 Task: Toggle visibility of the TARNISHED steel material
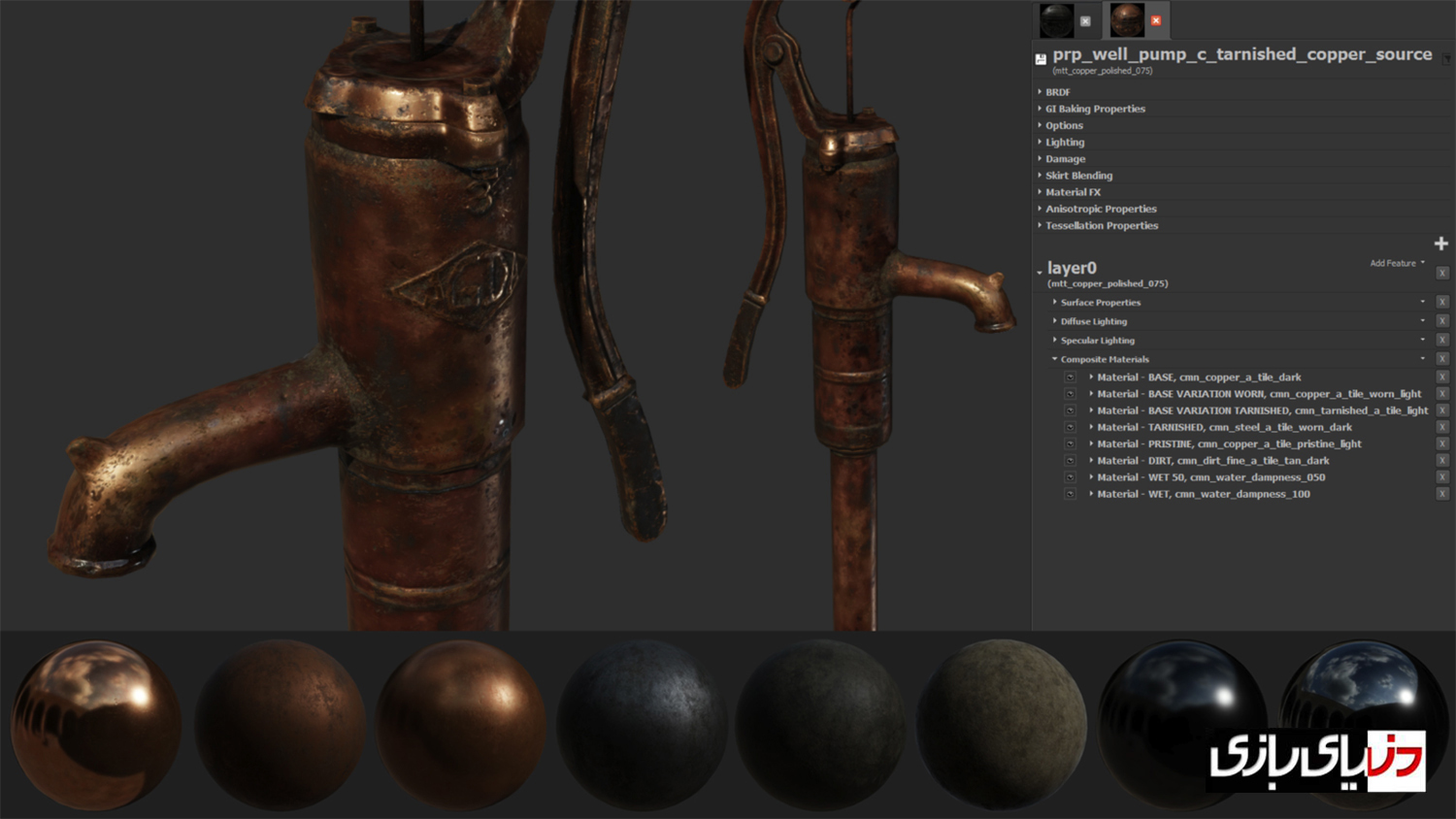click(1070, 427)
